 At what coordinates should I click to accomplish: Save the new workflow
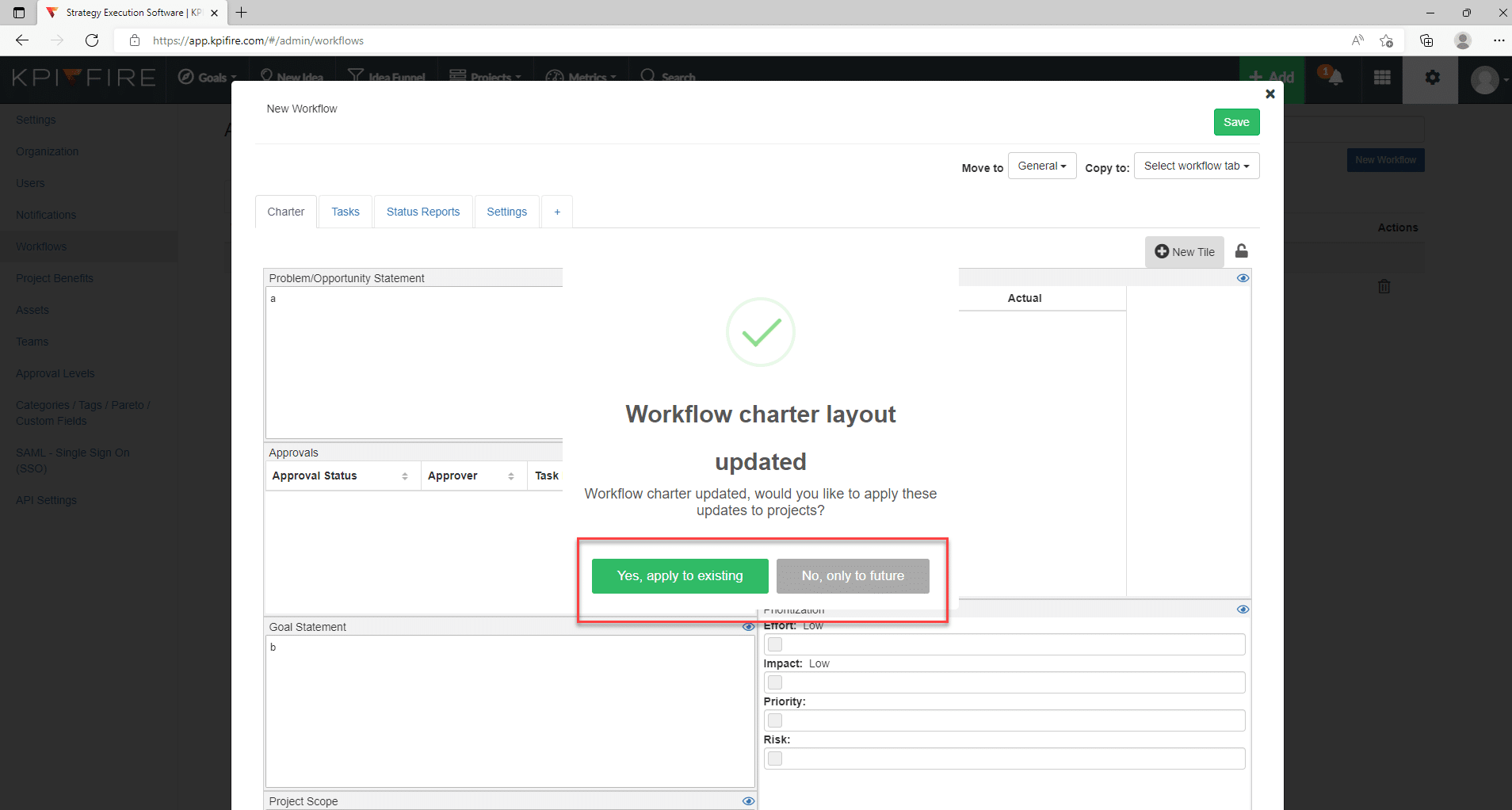point(1236,122)
